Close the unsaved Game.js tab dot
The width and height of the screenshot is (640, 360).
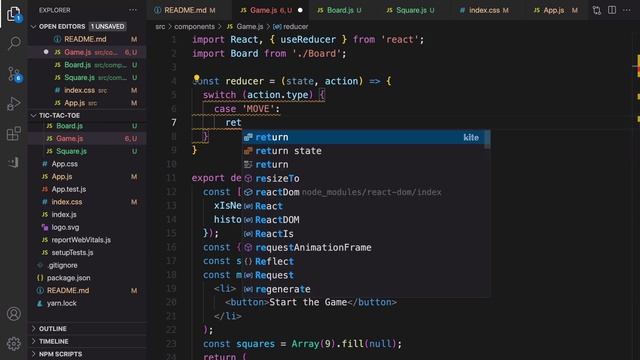(x=300, y=10)
